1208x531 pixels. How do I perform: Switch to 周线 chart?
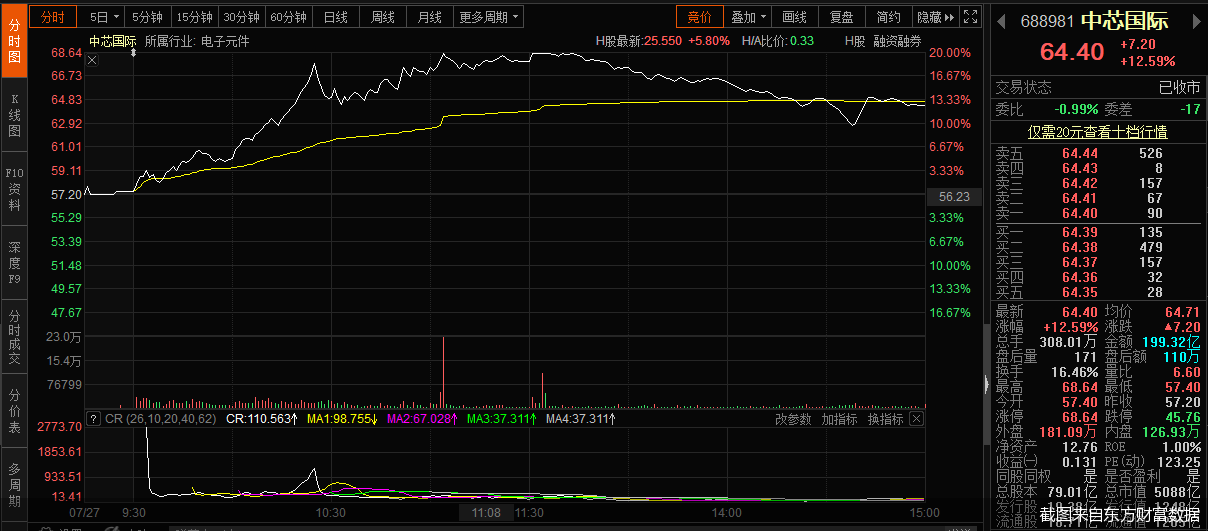tap(383, 17)
